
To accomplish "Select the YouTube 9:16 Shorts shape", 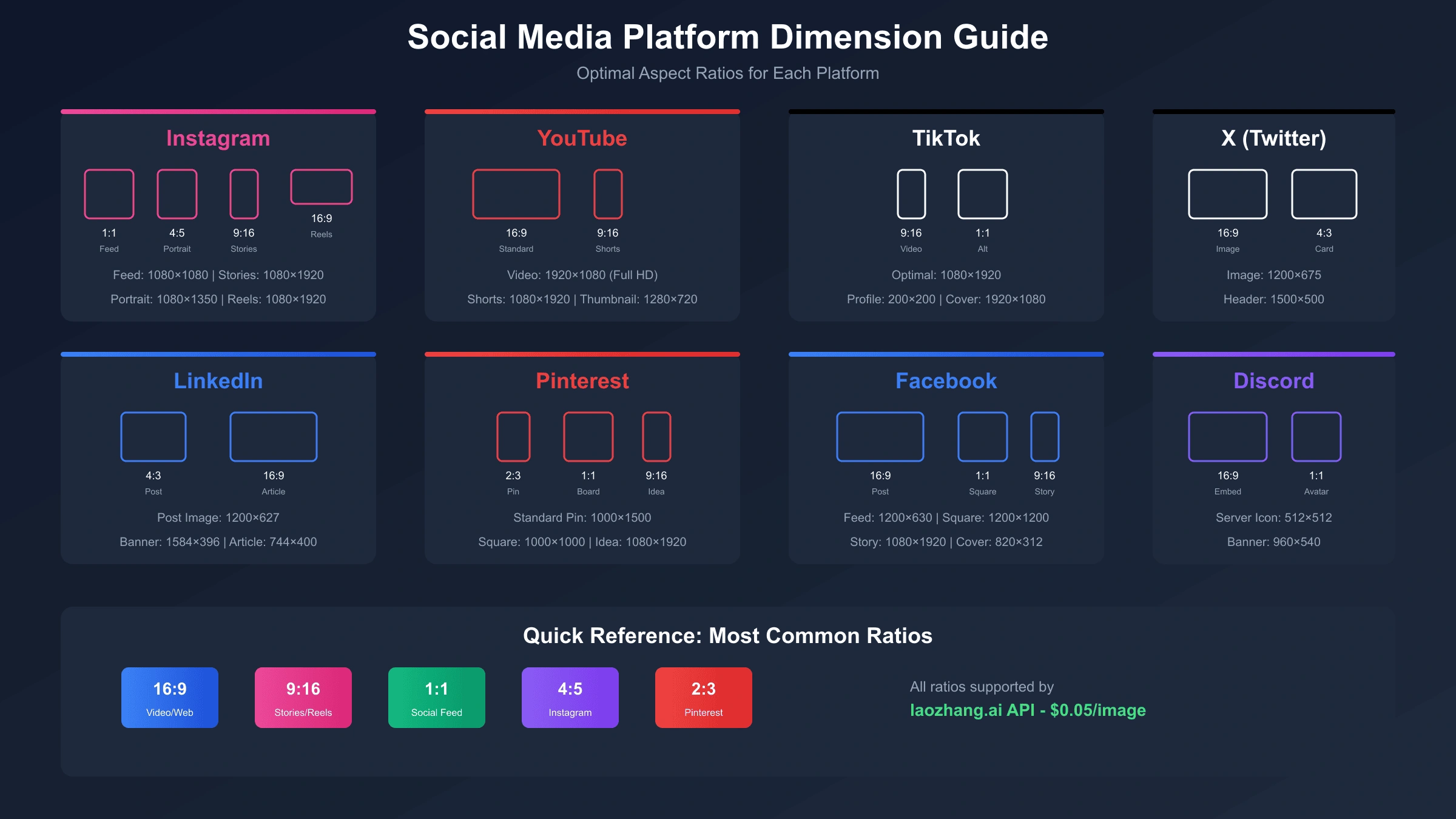I will tap(608, 194).
